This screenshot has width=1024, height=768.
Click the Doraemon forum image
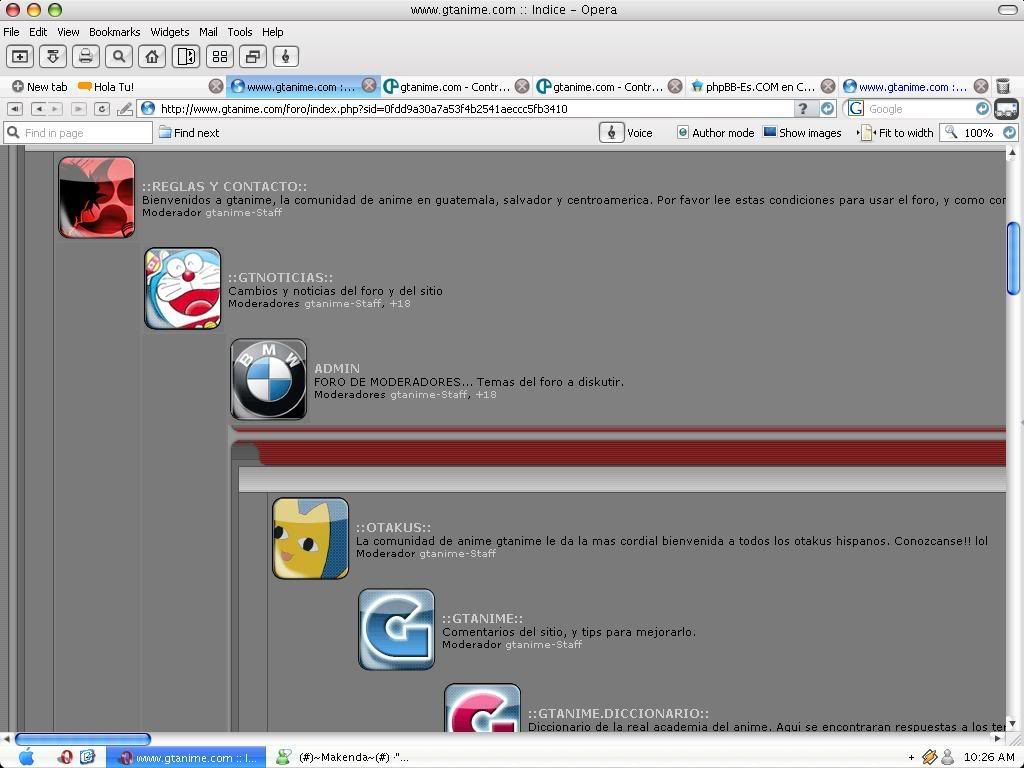182,289
